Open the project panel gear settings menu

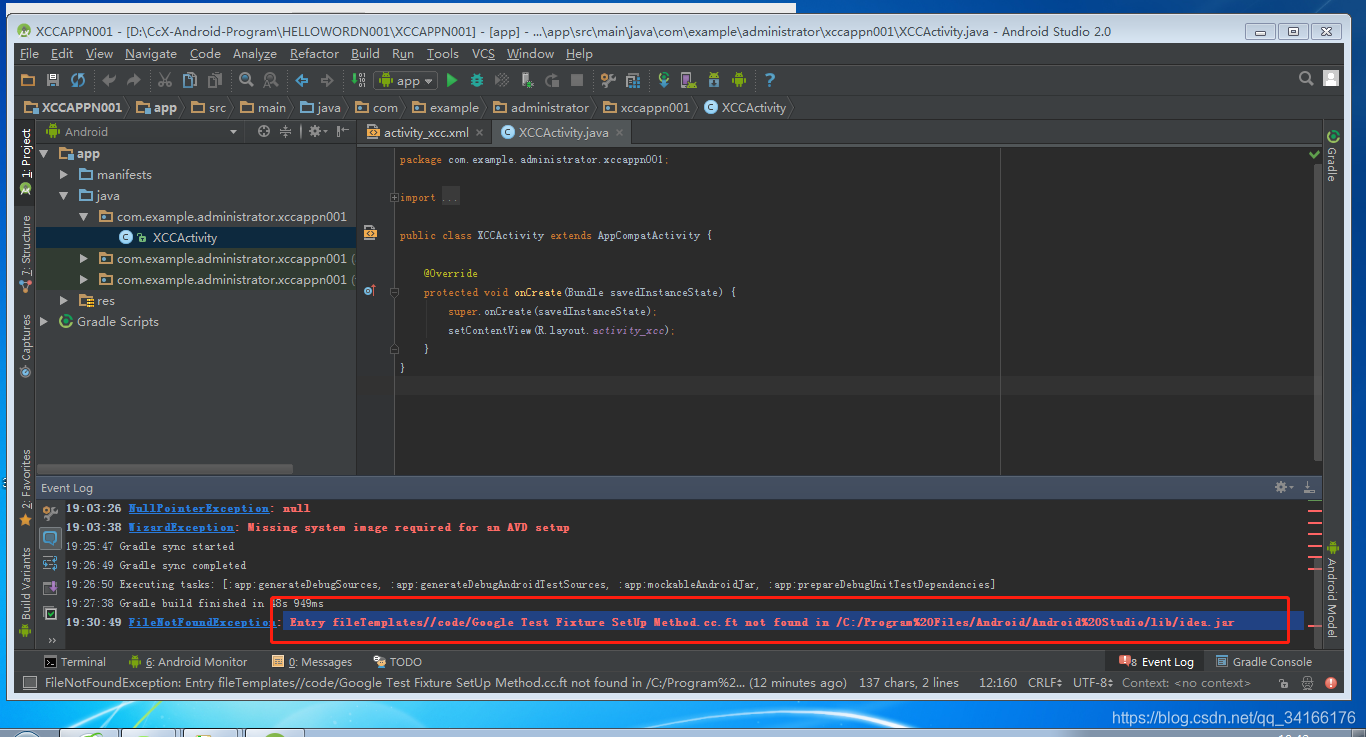317,131
